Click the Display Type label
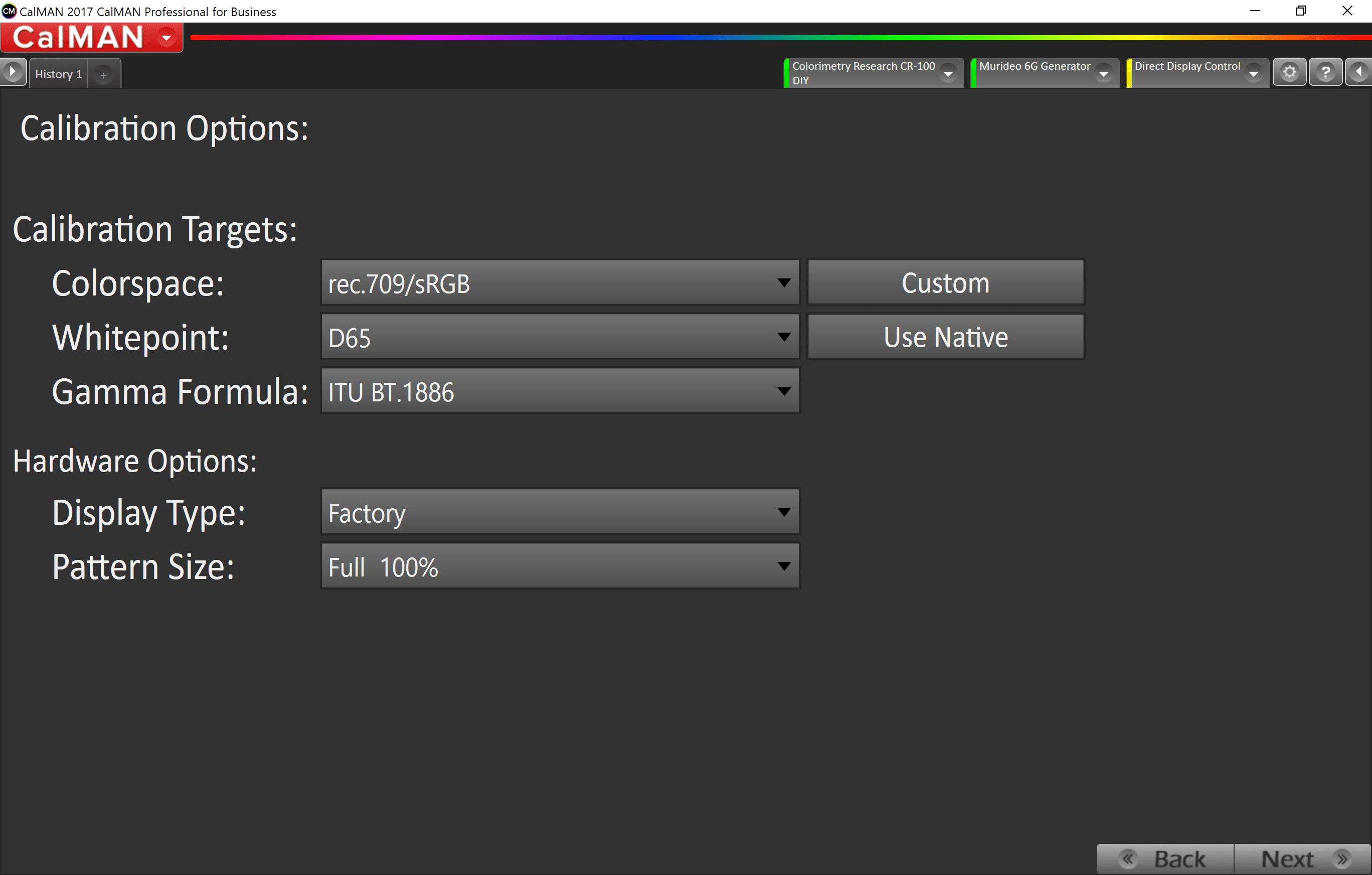The width and height of the screenshot is (1372, 875). click(x=149, y=513)
